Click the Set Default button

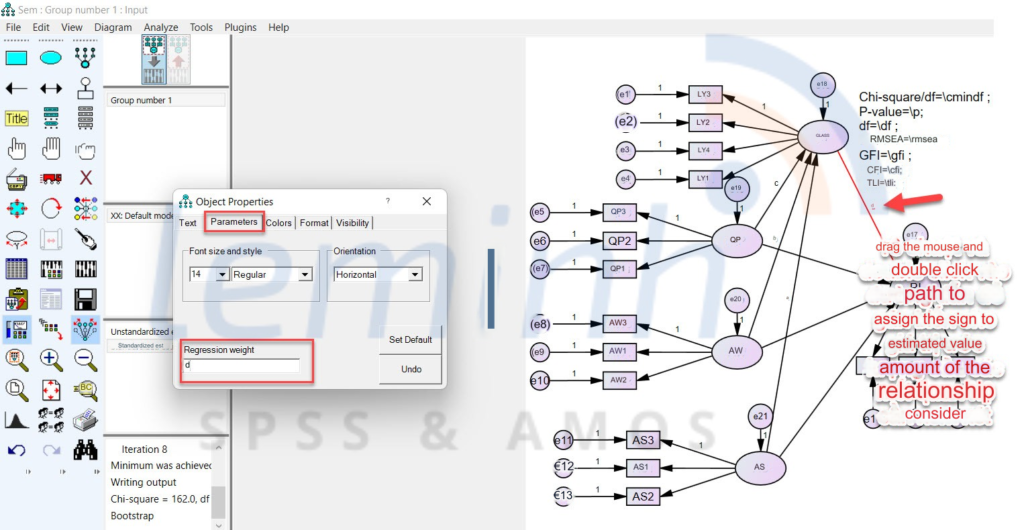click(410, 339)
